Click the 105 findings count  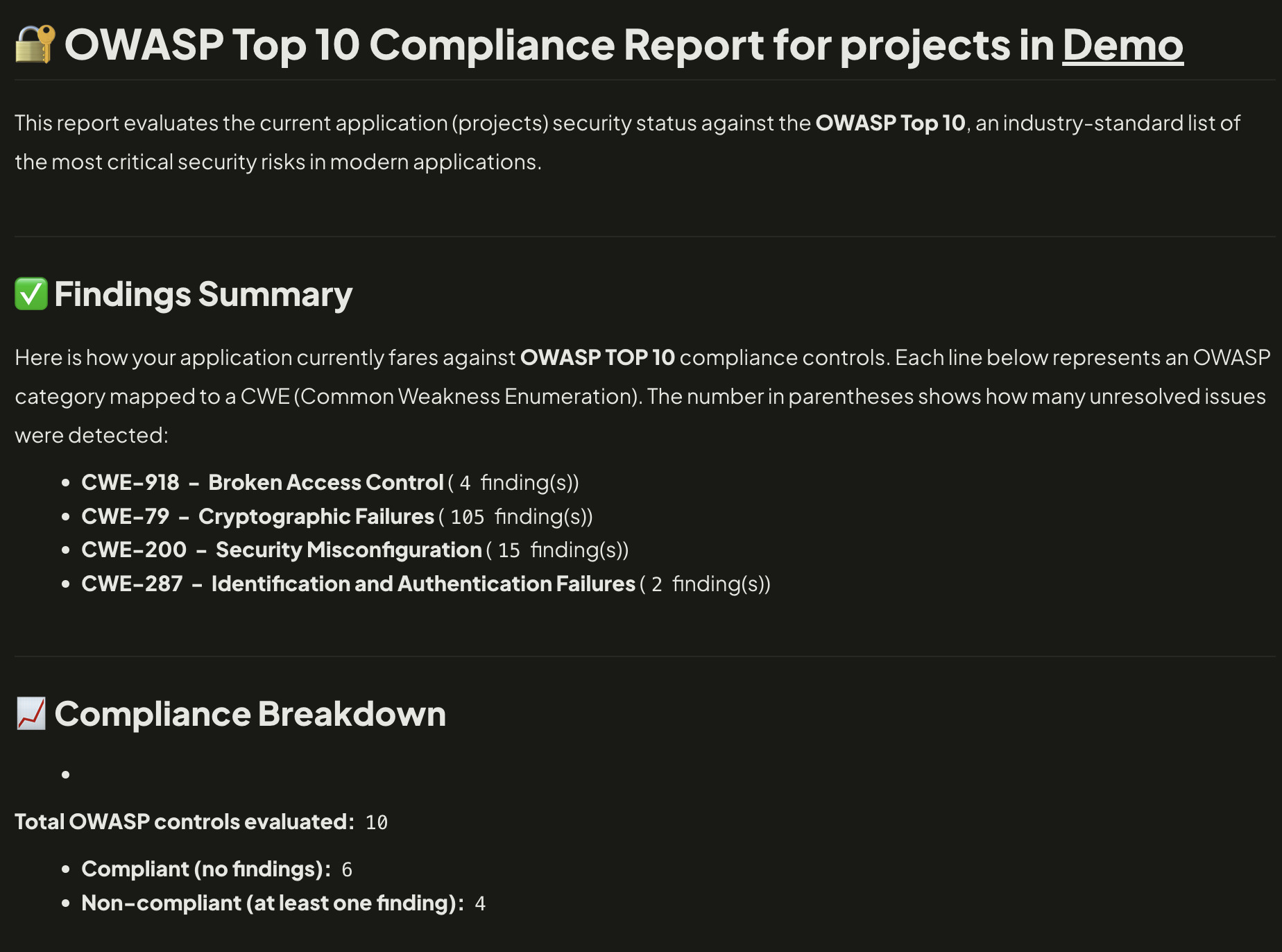tap(467, 517)
